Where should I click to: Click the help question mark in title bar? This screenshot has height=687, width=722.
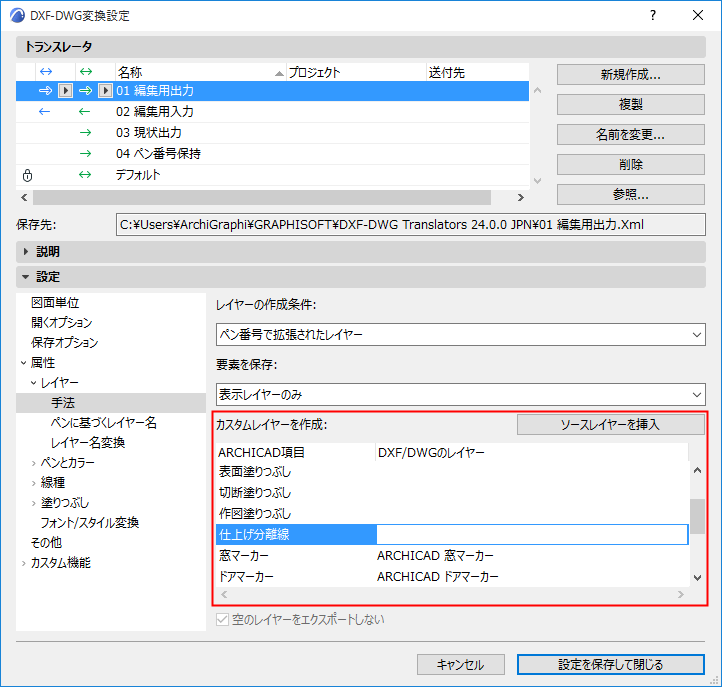653,15
